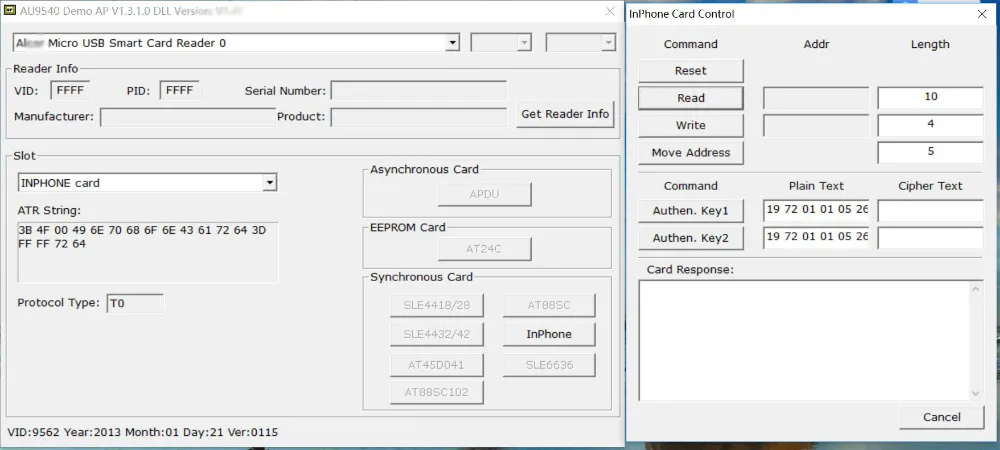Click the 'Length' column header
Viewport: 1000px width, 450px height.
(930, 44)
